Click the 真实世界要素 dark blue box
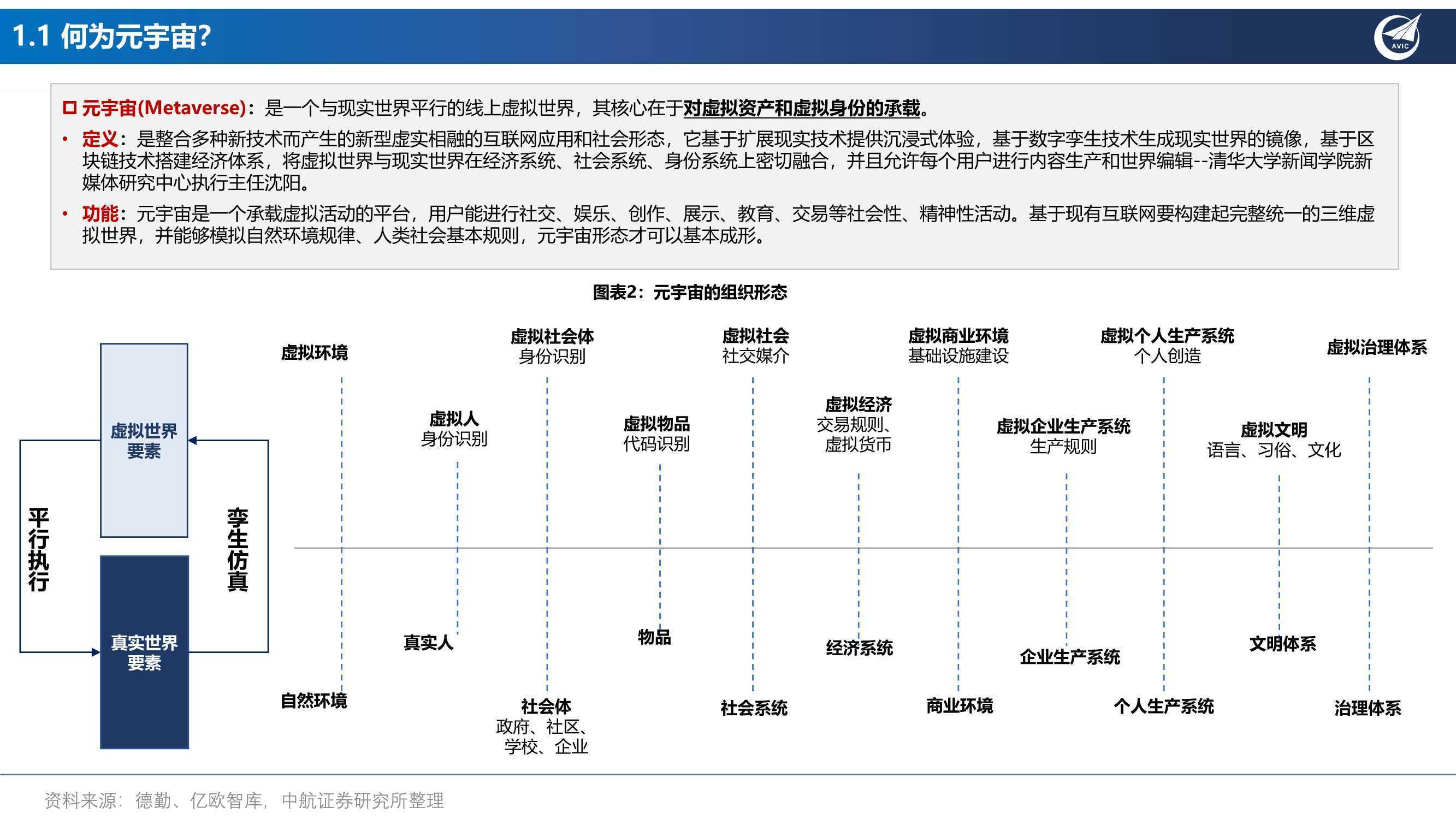 (144, 652)
